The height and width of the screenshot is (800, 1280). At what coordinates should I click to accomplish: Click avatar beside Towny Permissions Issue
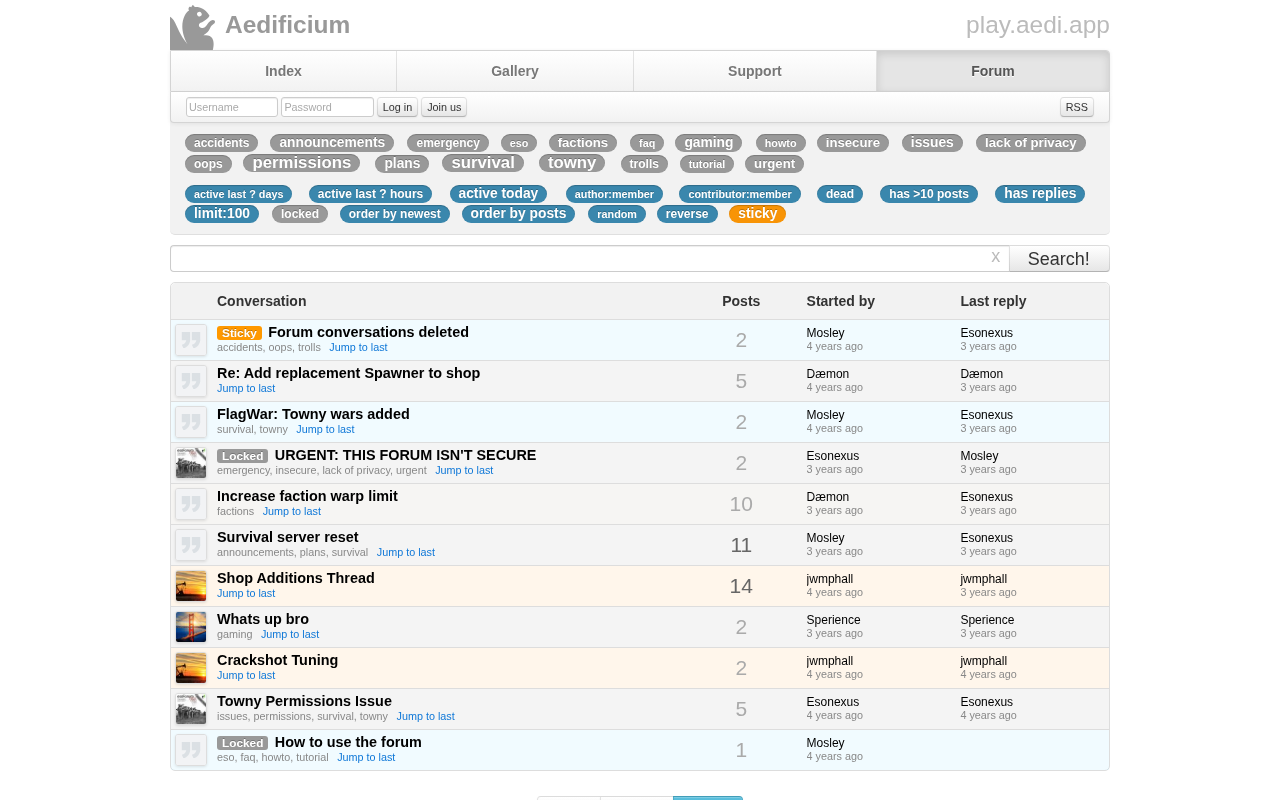pyautogui.click(x=191, y=709)
